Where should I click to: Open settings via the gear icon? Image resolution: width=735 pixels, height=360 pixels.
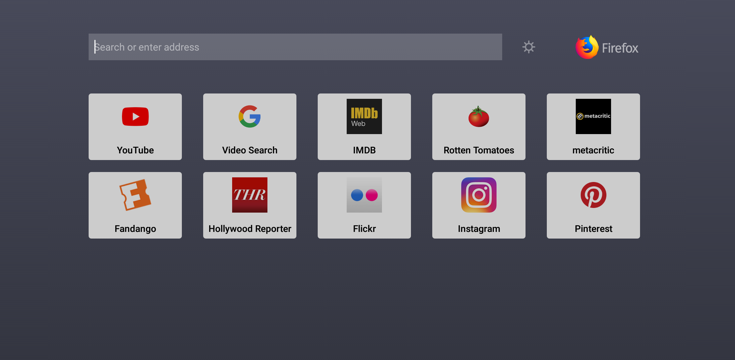529,47
